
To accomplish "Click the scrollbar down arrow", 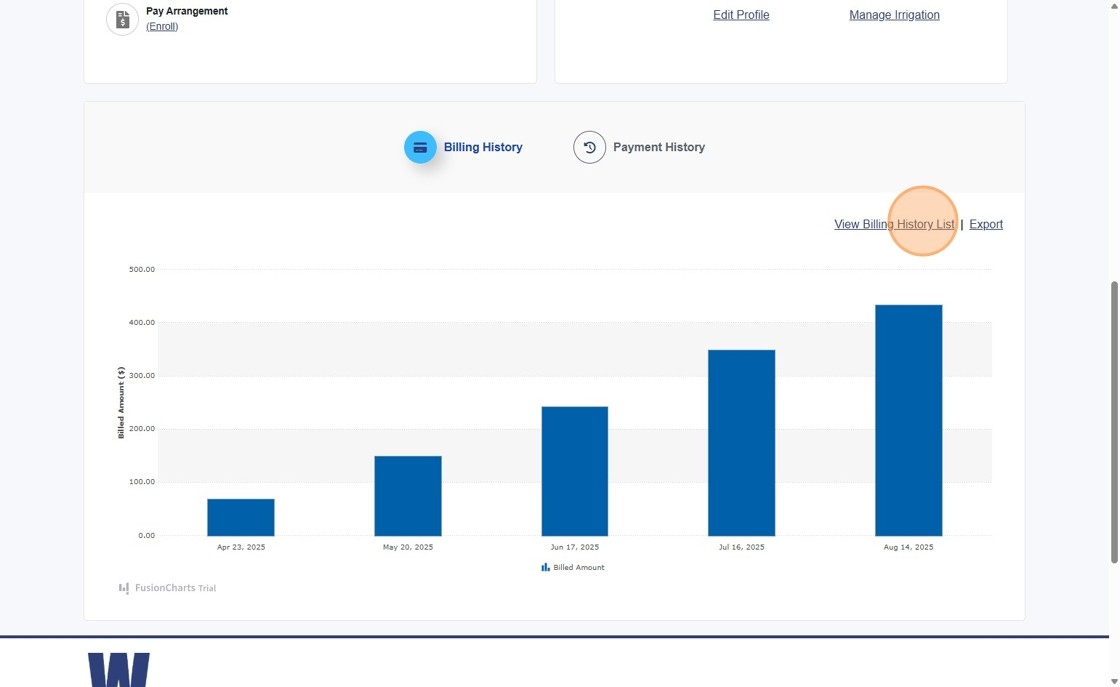I will [1114, 681].
